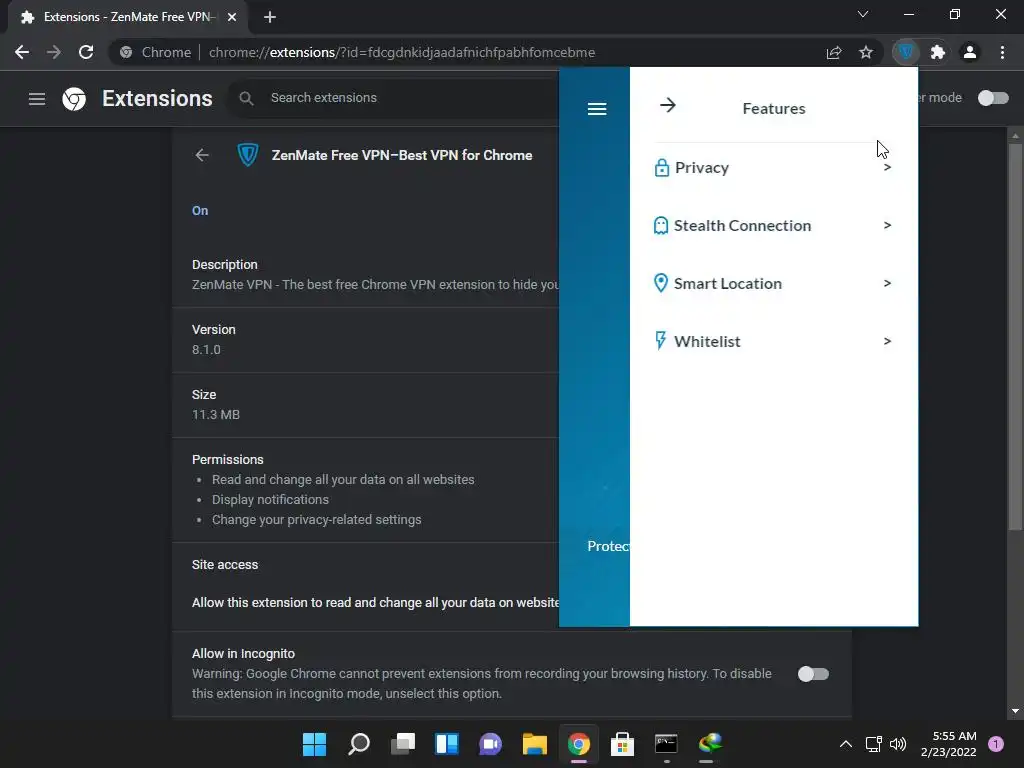Open Microsoft Store from taskbar

pyautogui.click(x=622, y=744)
